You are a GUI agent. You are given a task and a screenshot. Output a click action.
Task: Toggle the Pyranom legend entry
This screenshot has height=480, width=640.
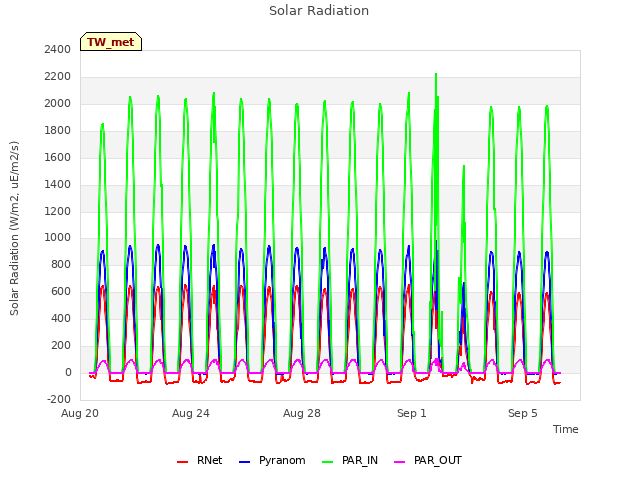click(272, 460)
